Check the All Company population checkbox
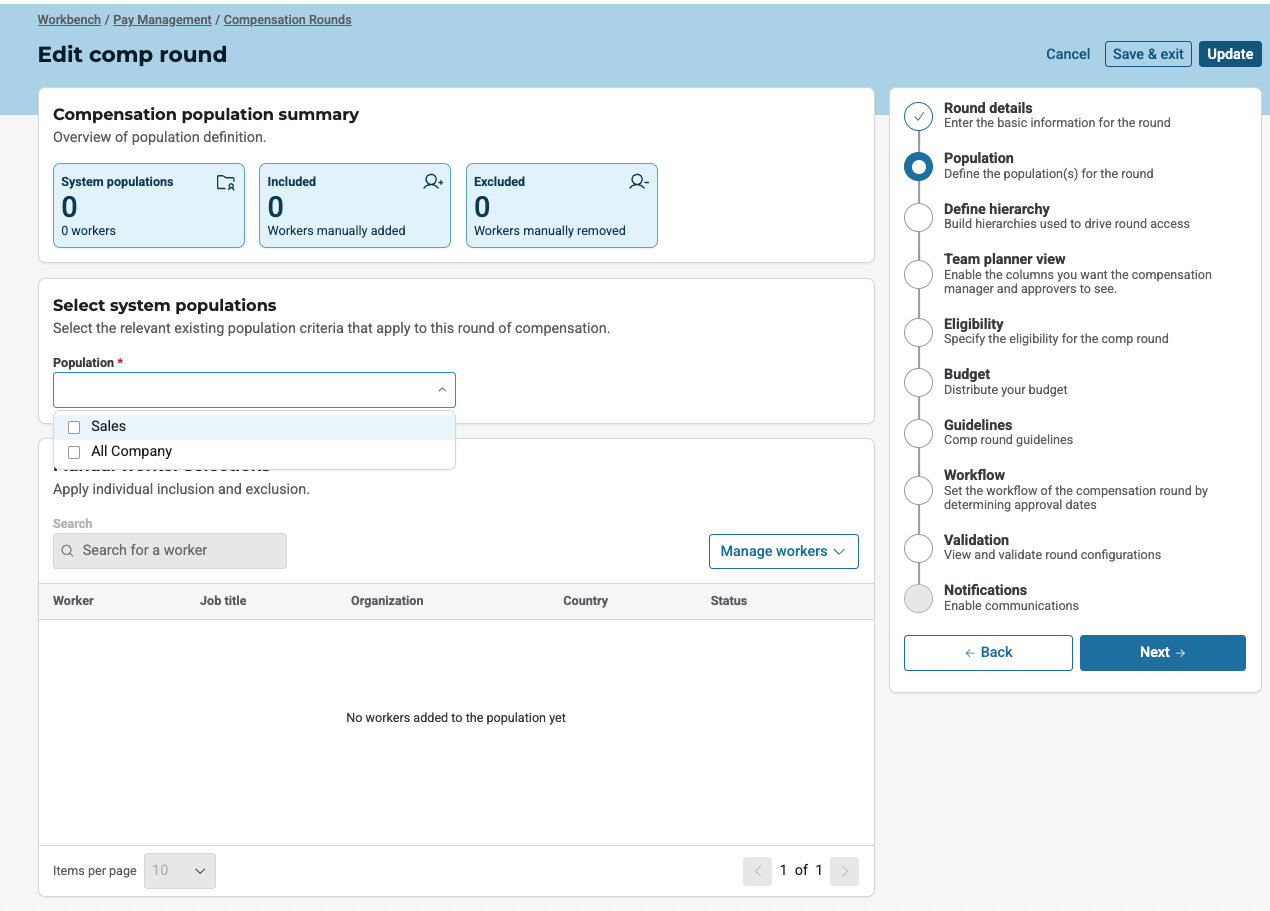Screen dimensions: 1270x911 point(74,452)
